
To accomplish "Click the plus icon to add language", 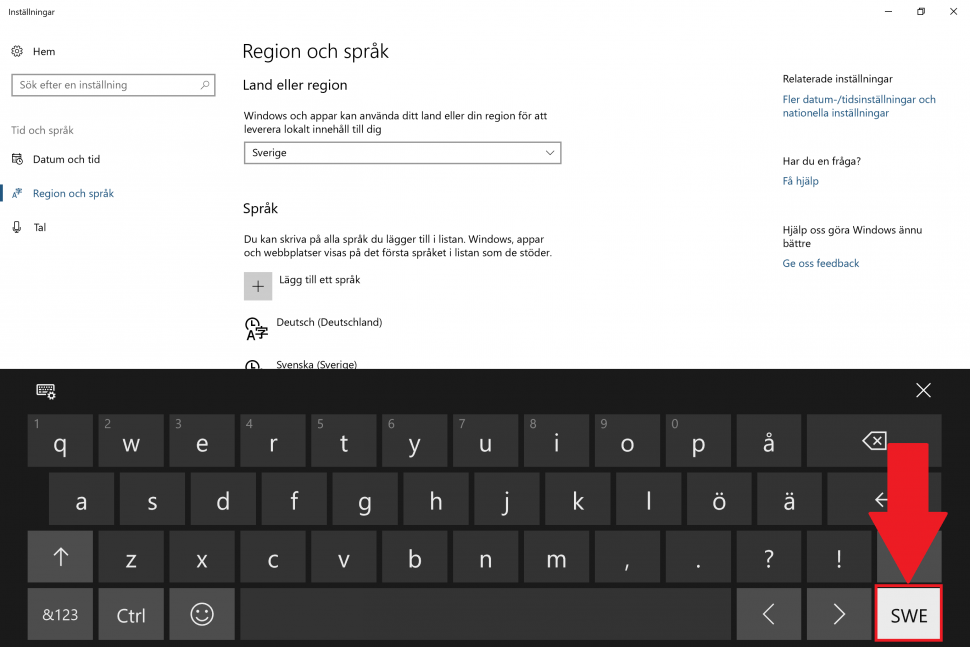I will [x=258, y=286].
